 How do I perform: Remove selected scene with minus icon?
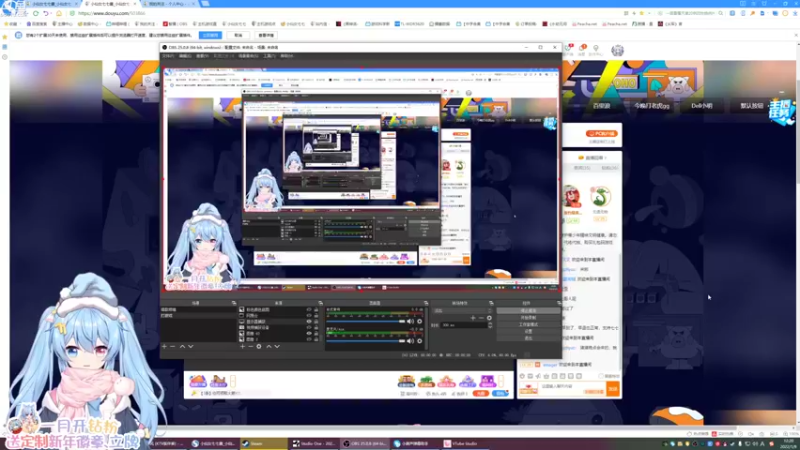[x=172, y=346]
